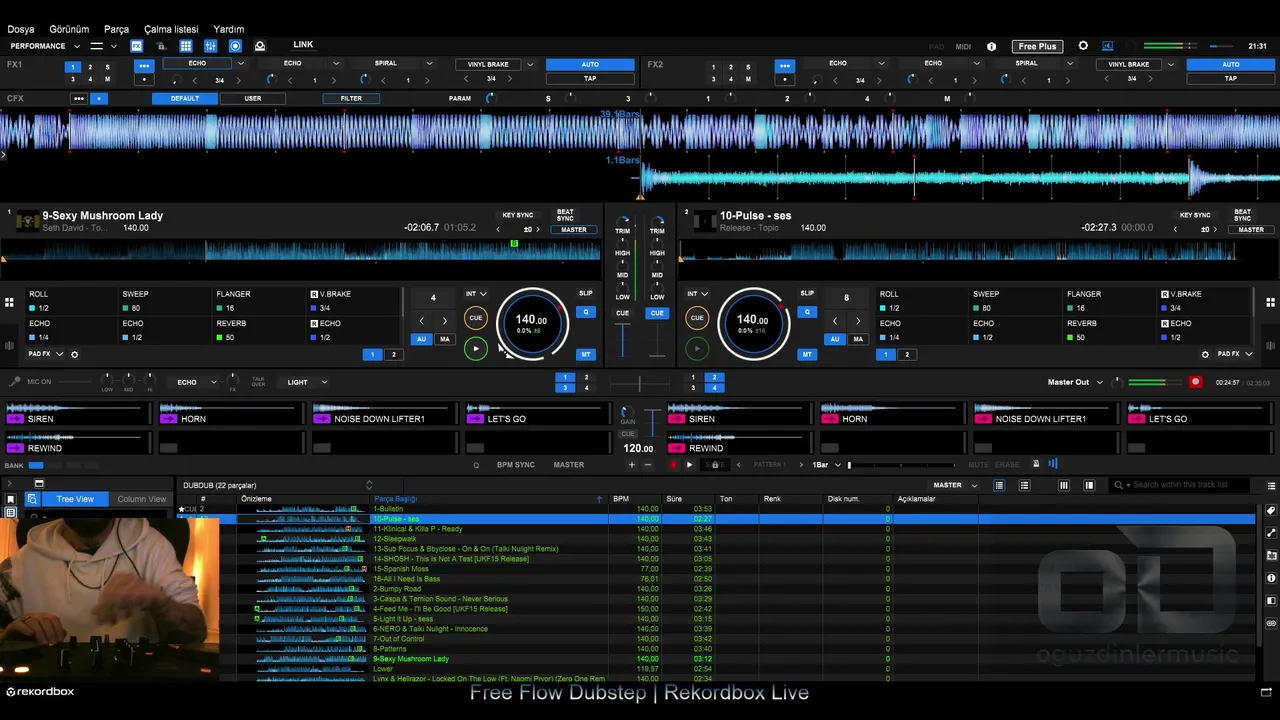Click FX1 TAP tempo button

coord(590,79)
